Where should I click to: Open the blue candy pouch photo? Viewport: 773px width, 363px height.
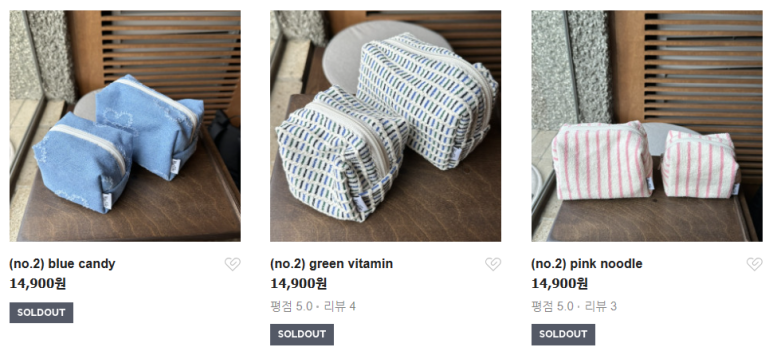[125, 126]
